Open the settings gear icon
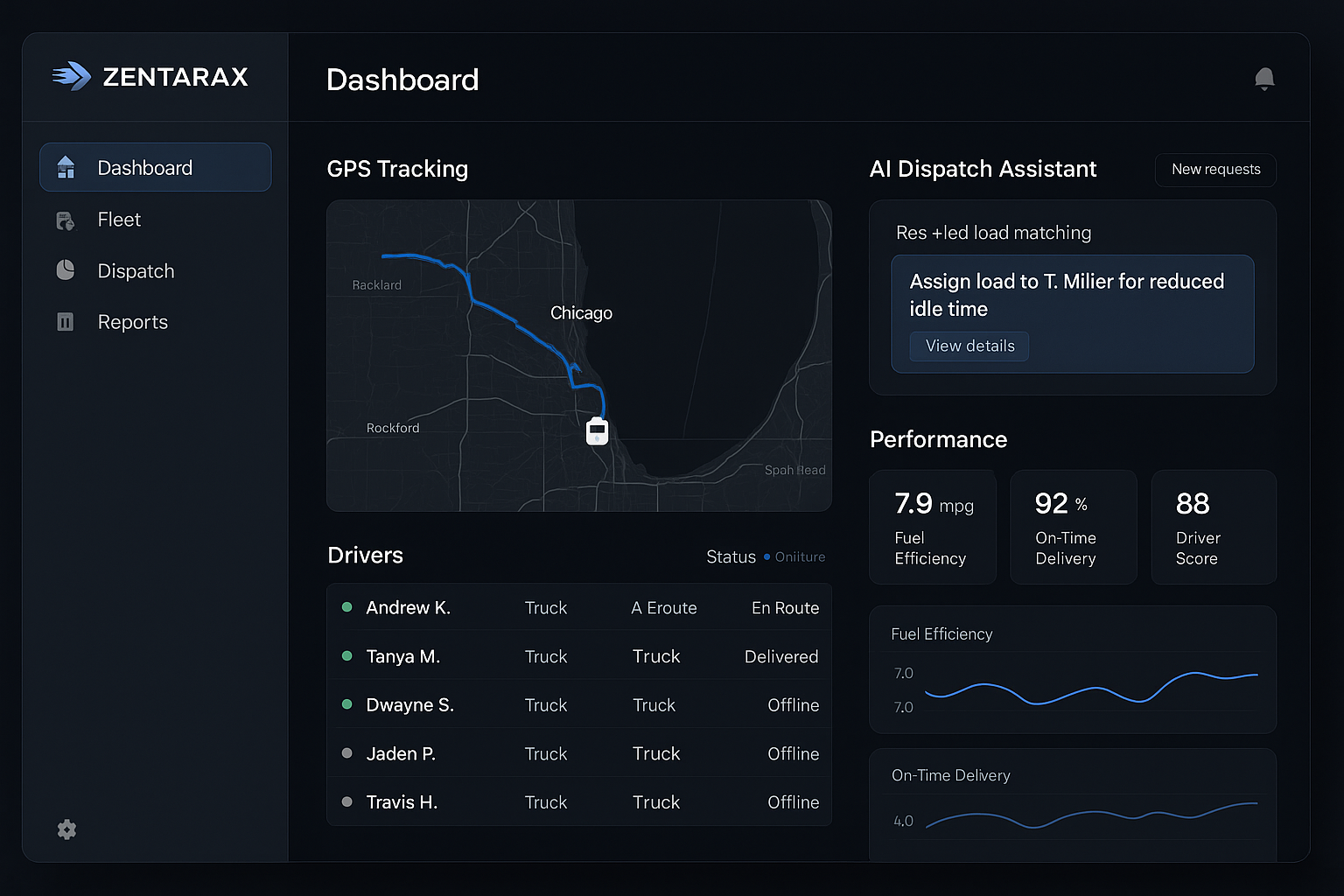 click(x=66, y=829)
